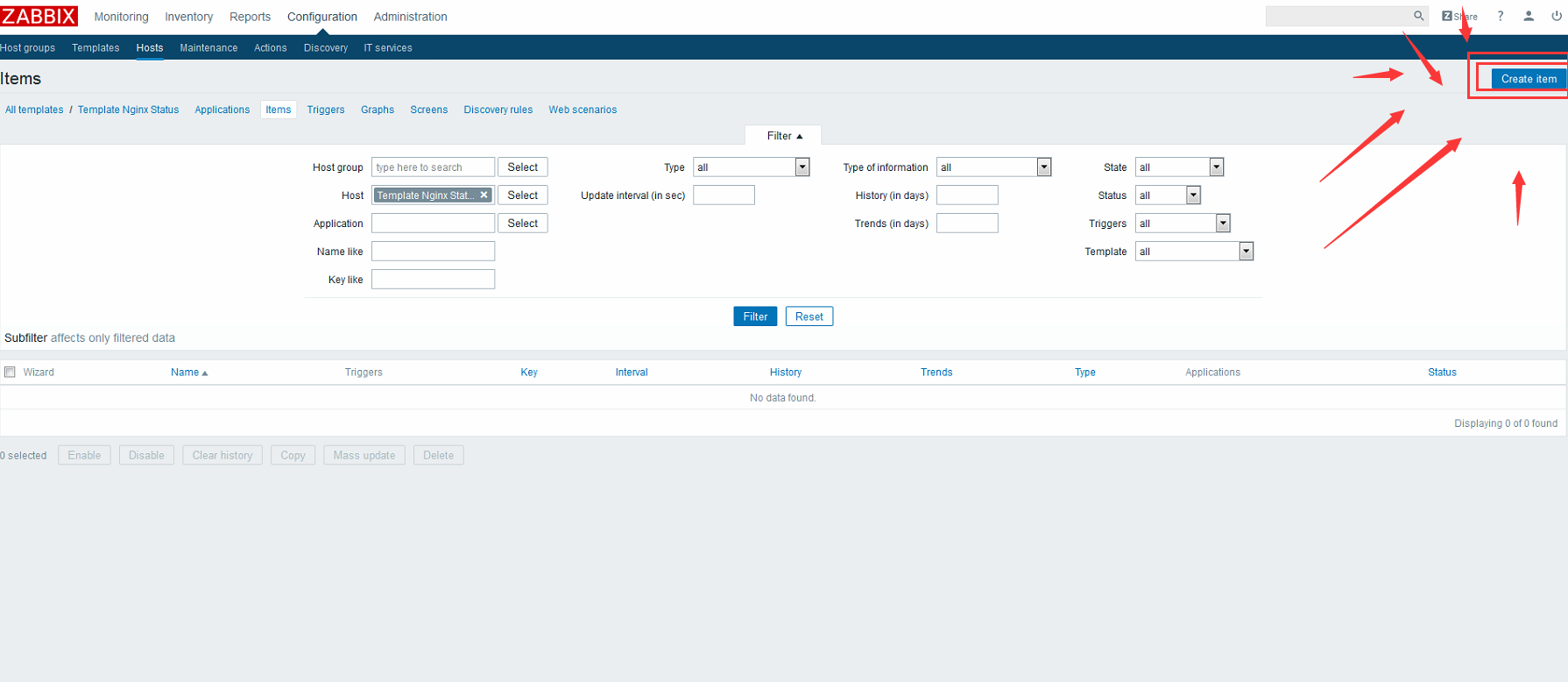Open the Administration menu

(410, 17)
